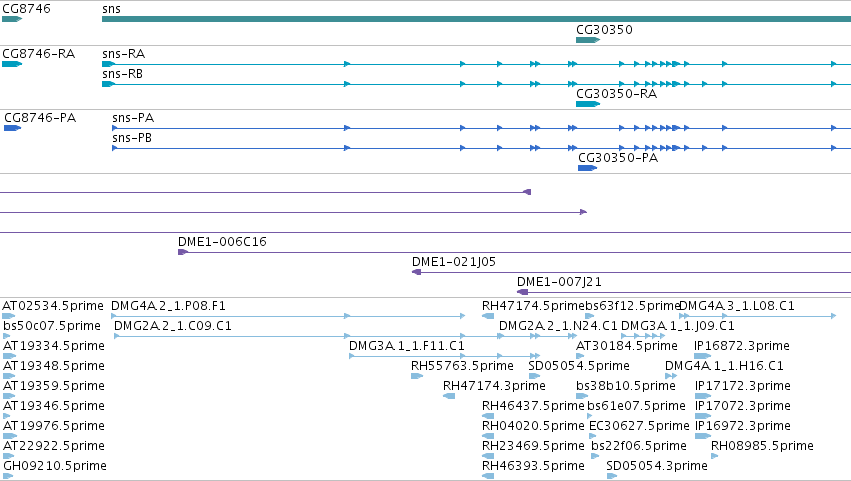Select the CG30350 gene glyph
Image resolution: width=851 pixels, height=481 pixels.
point(588,40)
